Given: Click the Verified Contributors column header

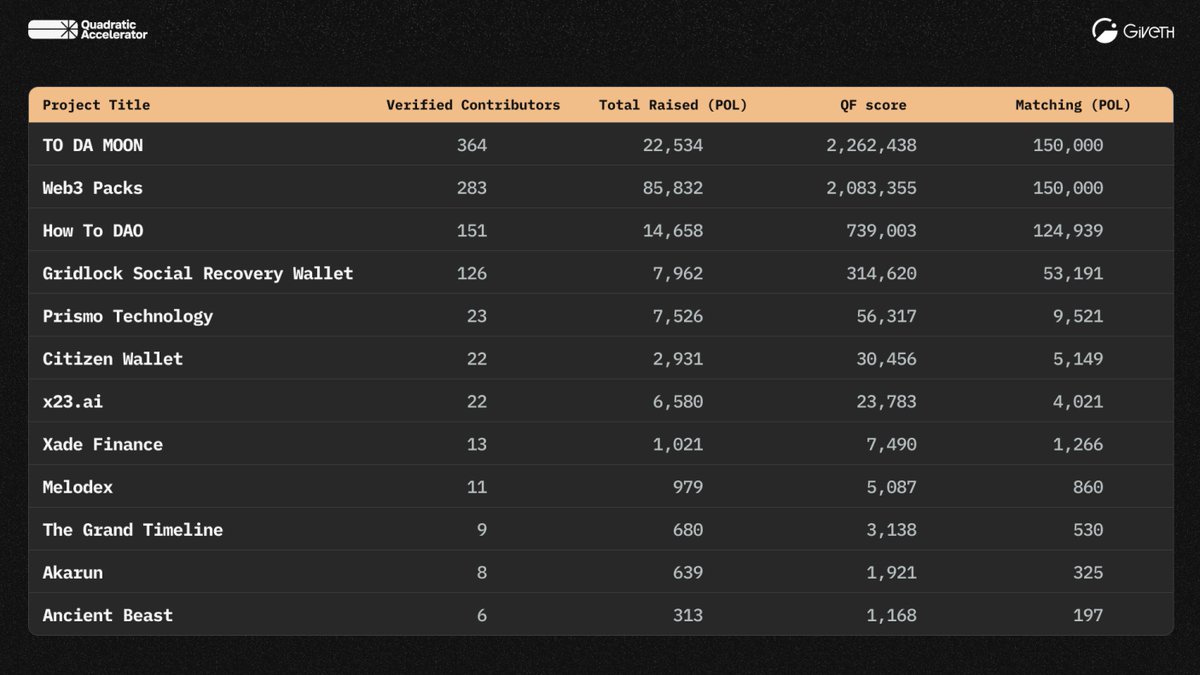Looking at the screenshot, I should pos(473,105).
